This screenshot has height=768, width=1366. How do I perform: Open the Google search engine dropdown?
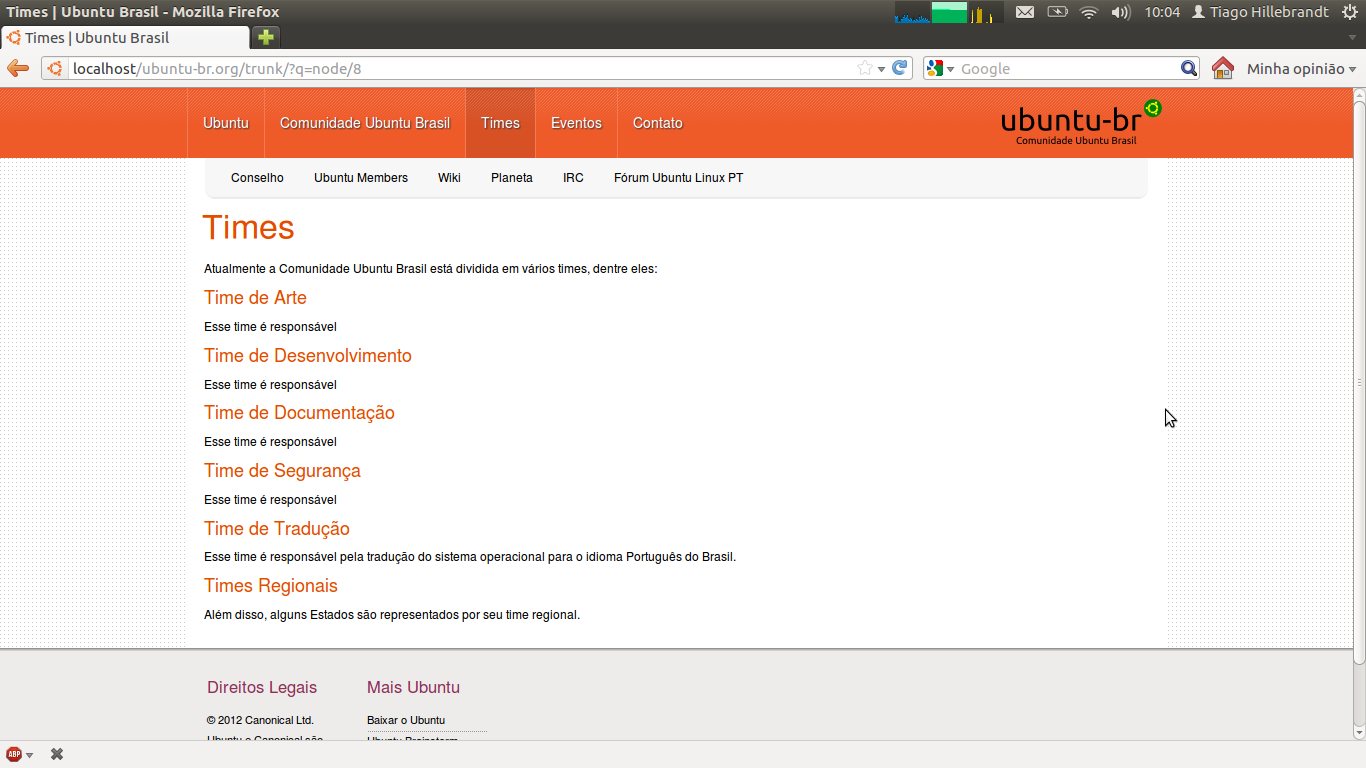point(940,68)
